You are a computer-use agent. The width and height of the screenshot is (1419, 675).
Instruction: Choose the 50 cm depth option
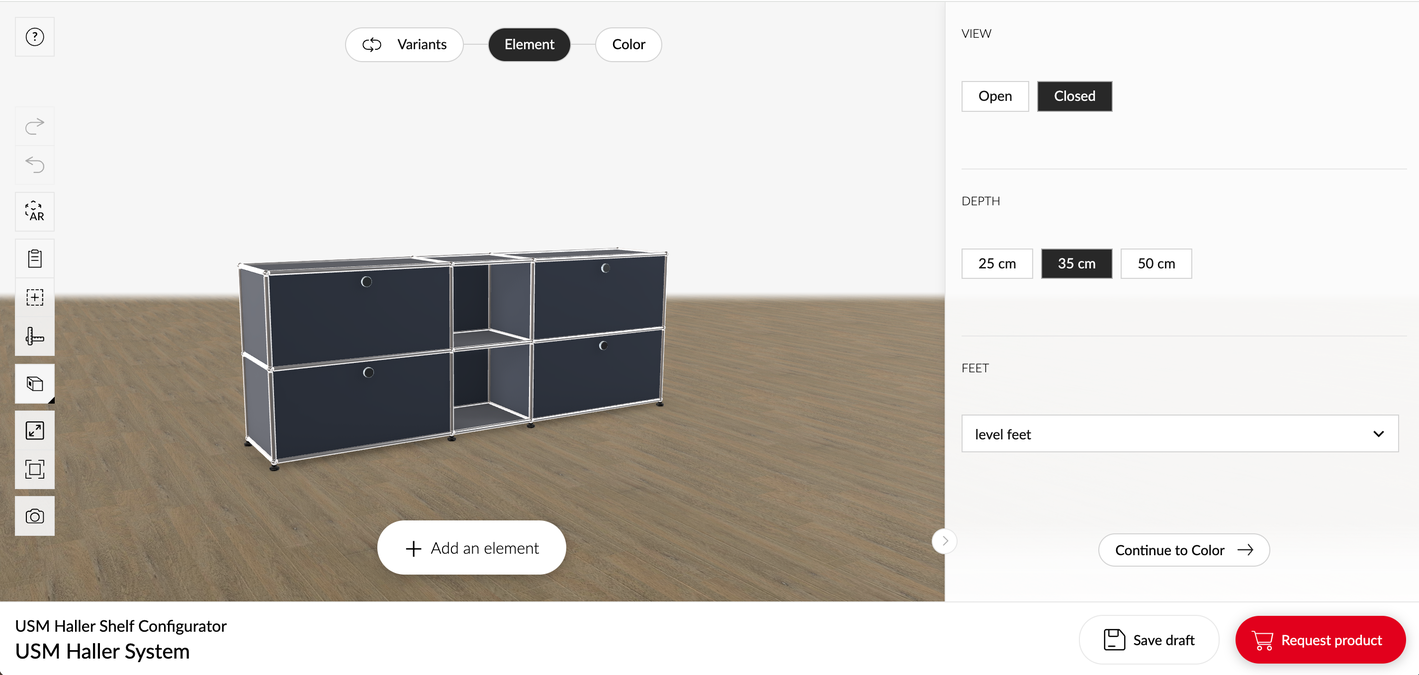click(1155, 263)
